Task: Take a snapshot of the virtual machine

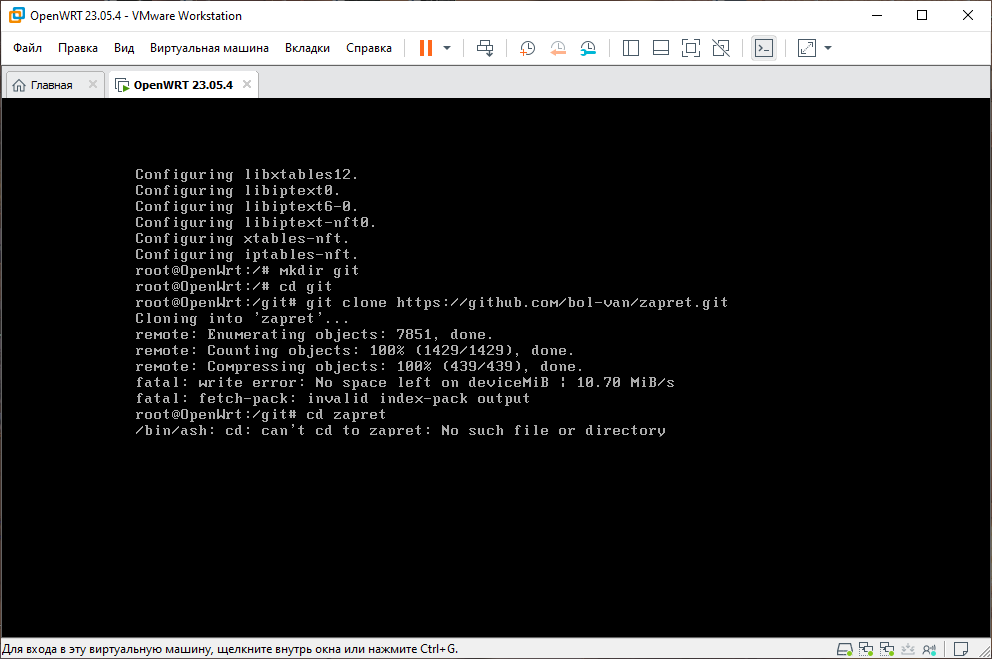Action: tap(527, 48)
